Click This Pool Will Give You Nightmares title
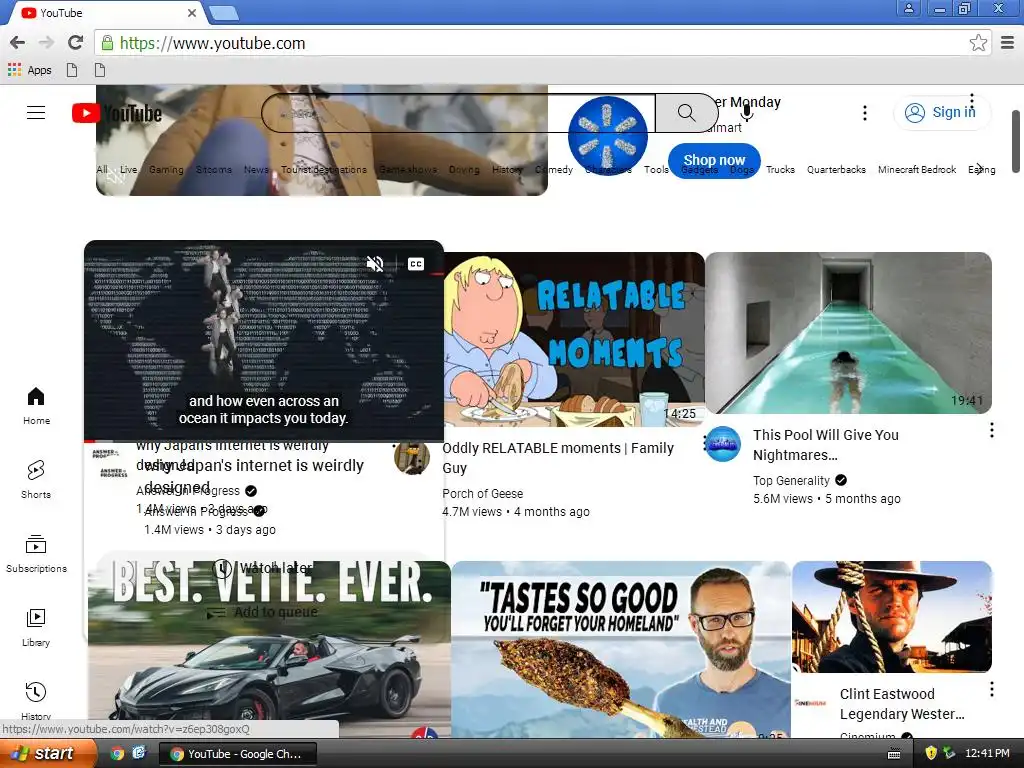This screenshot has width=1024, height=768. point(825,445)
